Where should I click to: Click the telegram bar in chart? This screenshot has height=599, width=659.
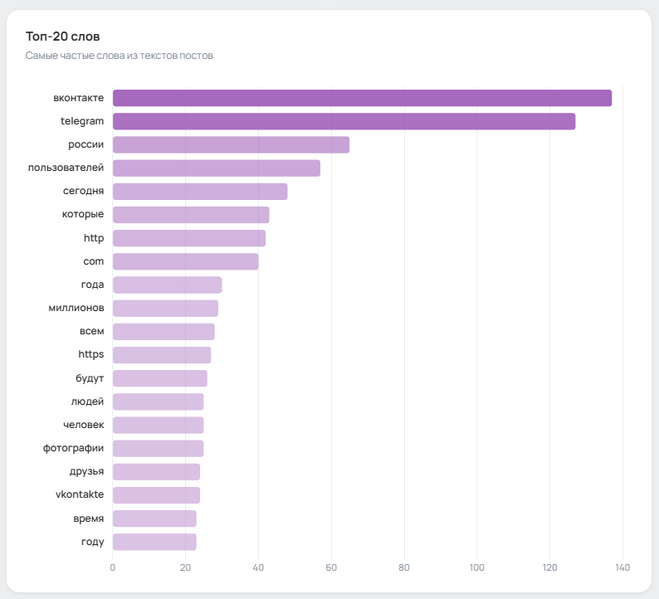coord(343,121)
